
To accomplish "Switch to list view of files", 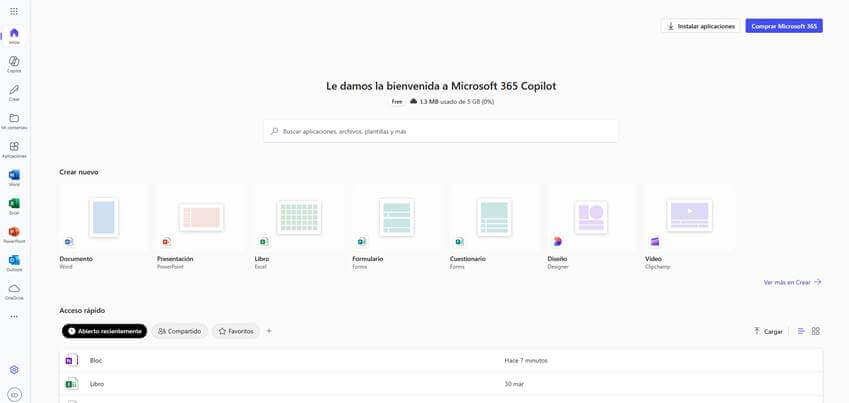I will 801,331.
